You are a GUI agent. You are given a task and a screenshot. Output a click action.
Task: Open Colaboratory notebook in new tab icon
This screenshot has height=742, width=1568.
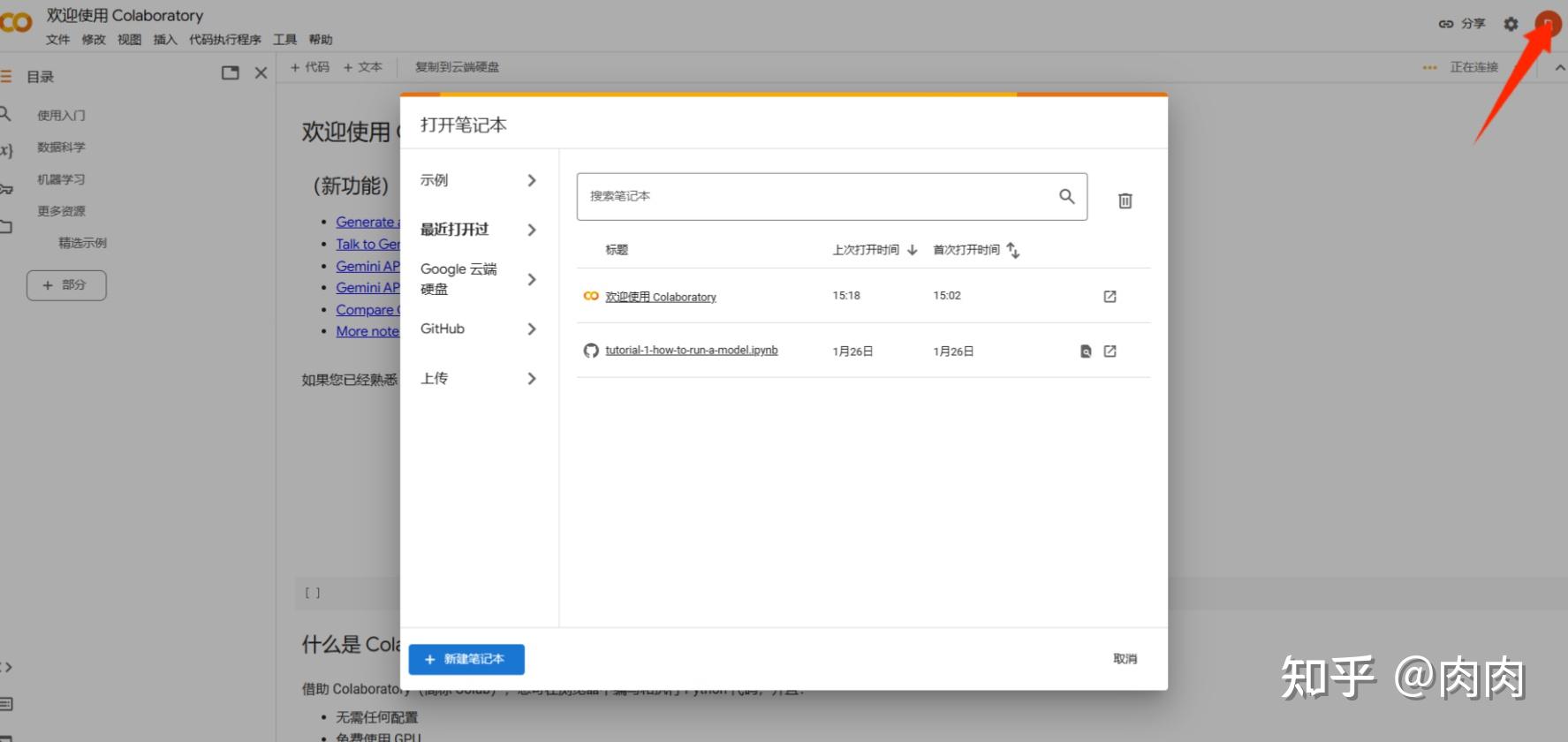tap(1110, 297)
